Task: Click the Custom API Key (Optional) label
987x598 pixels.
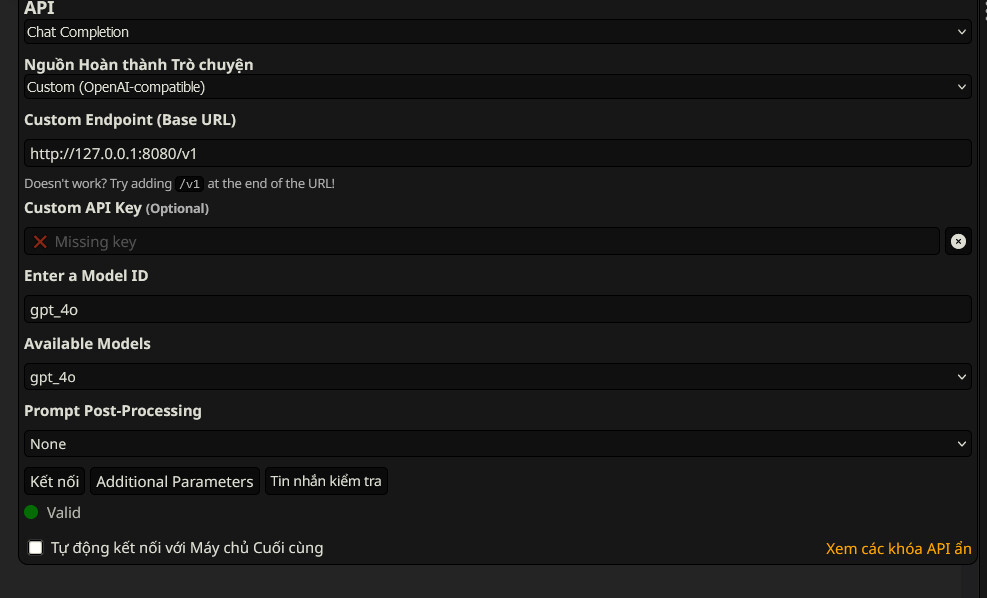Action: coord(116,208)
